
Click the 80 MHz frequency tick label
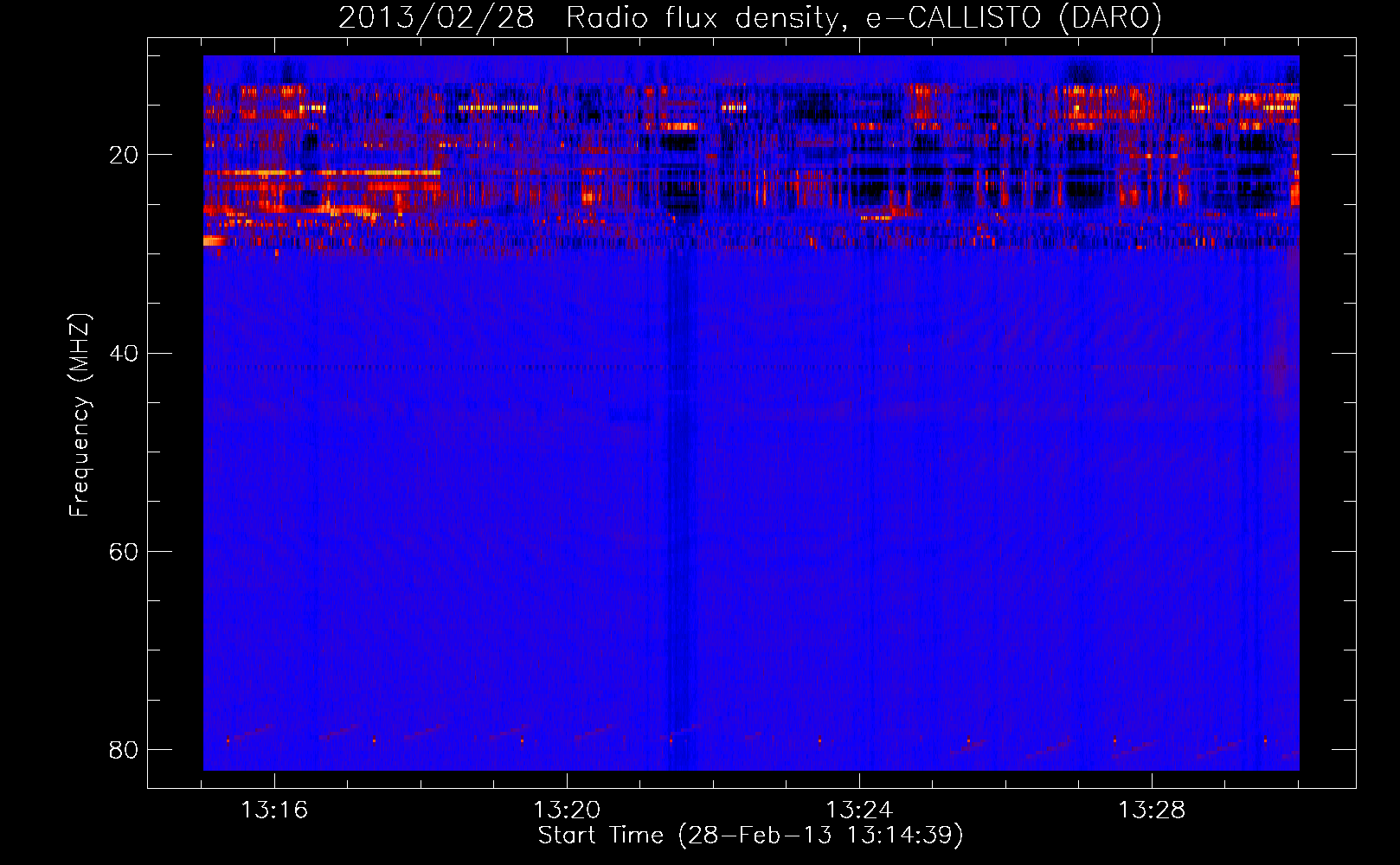(x=124, y=749)
